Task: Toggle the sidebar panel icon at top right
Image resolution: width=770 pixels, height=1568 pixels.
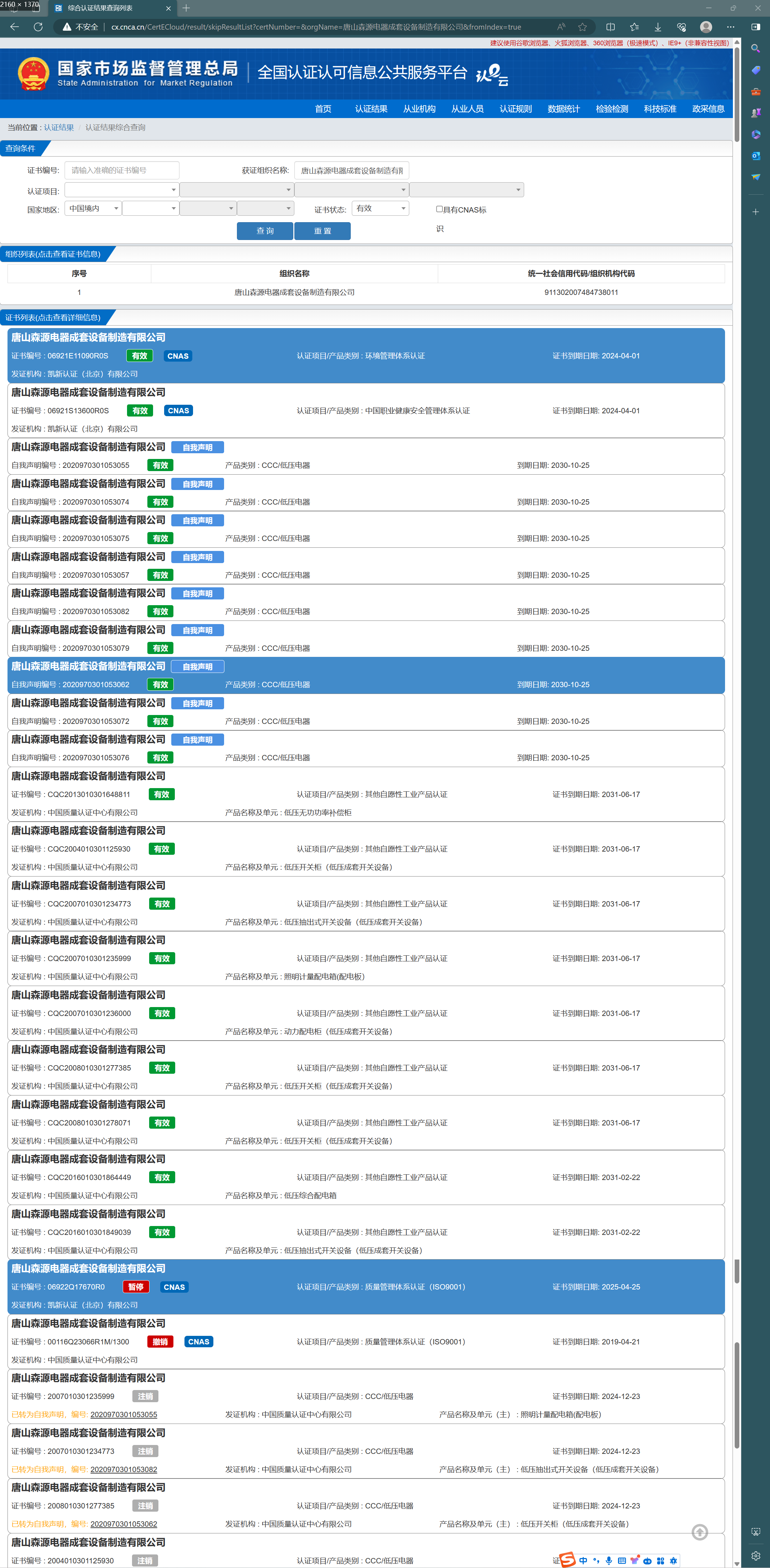Action: (x=755, y=27)
